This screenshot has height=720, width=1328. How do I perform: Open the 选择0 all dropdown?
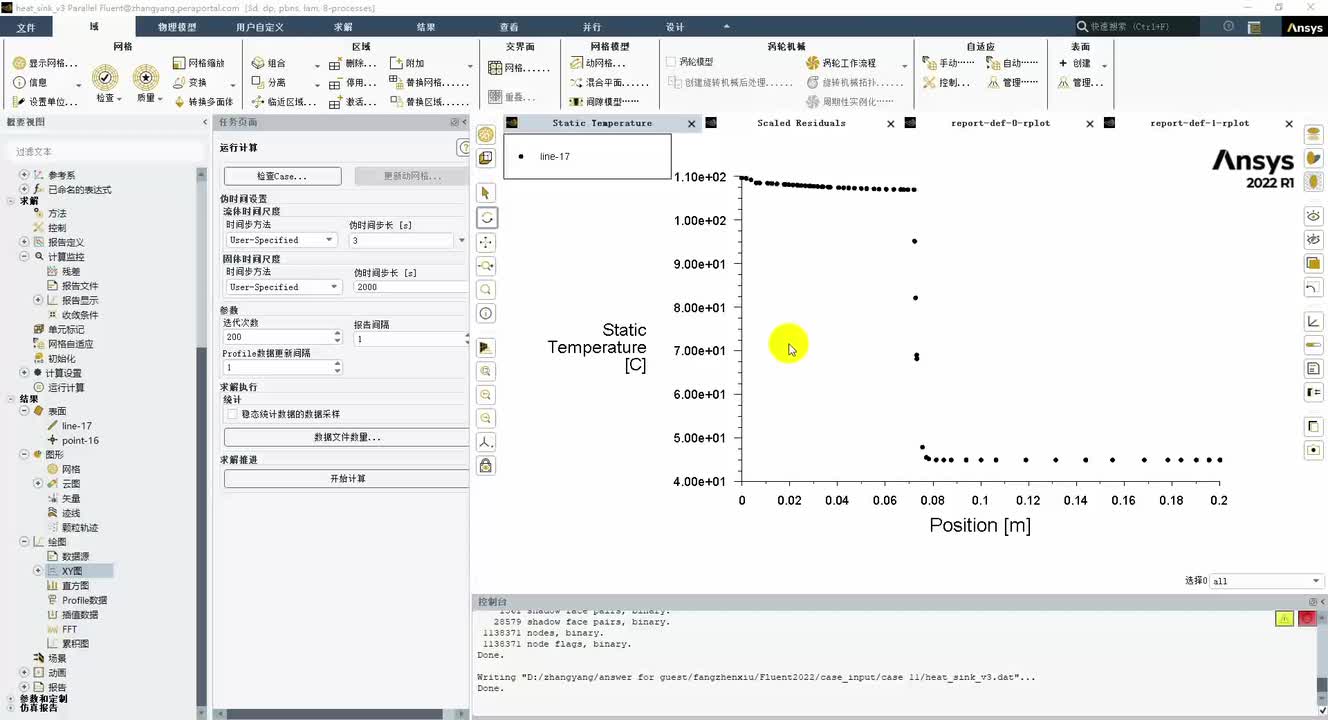[1267, 581]
